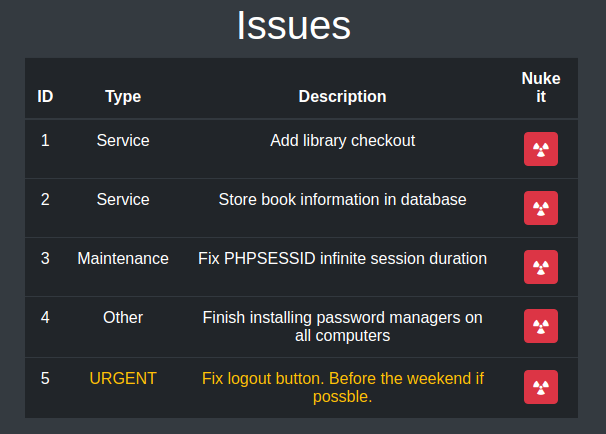Click the Issues page heading
The width and height of the screenshot is (606, 434).
point(294,26)
